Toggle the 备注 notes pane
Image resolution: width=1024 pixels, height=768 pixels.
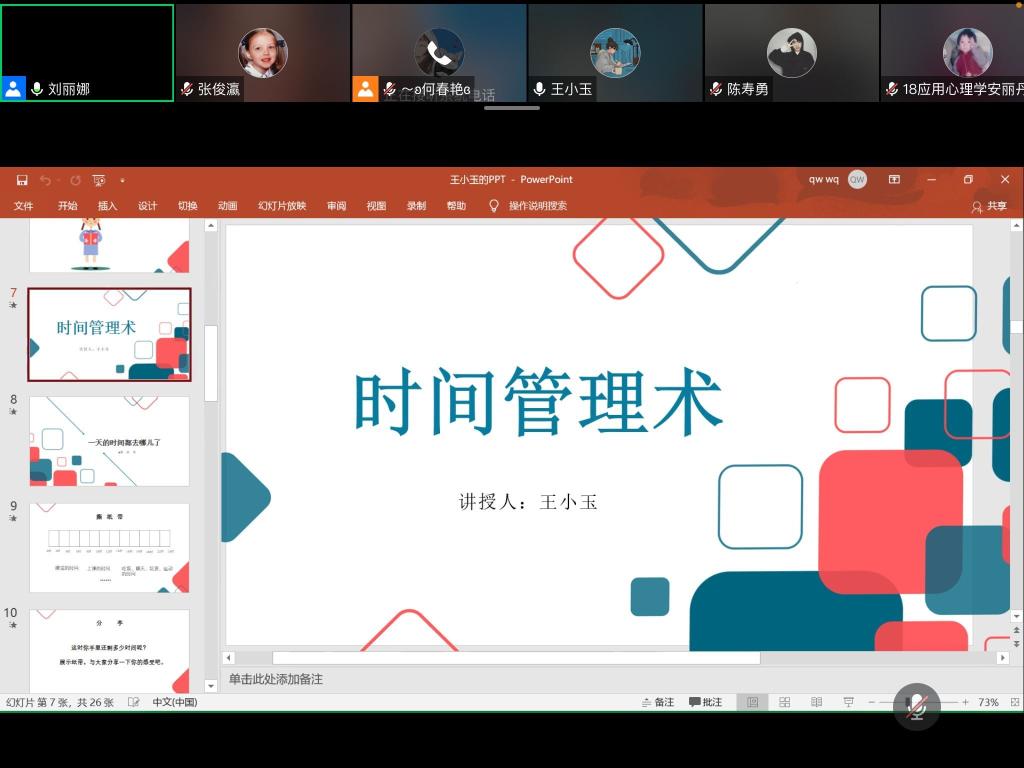pos(658,702)
